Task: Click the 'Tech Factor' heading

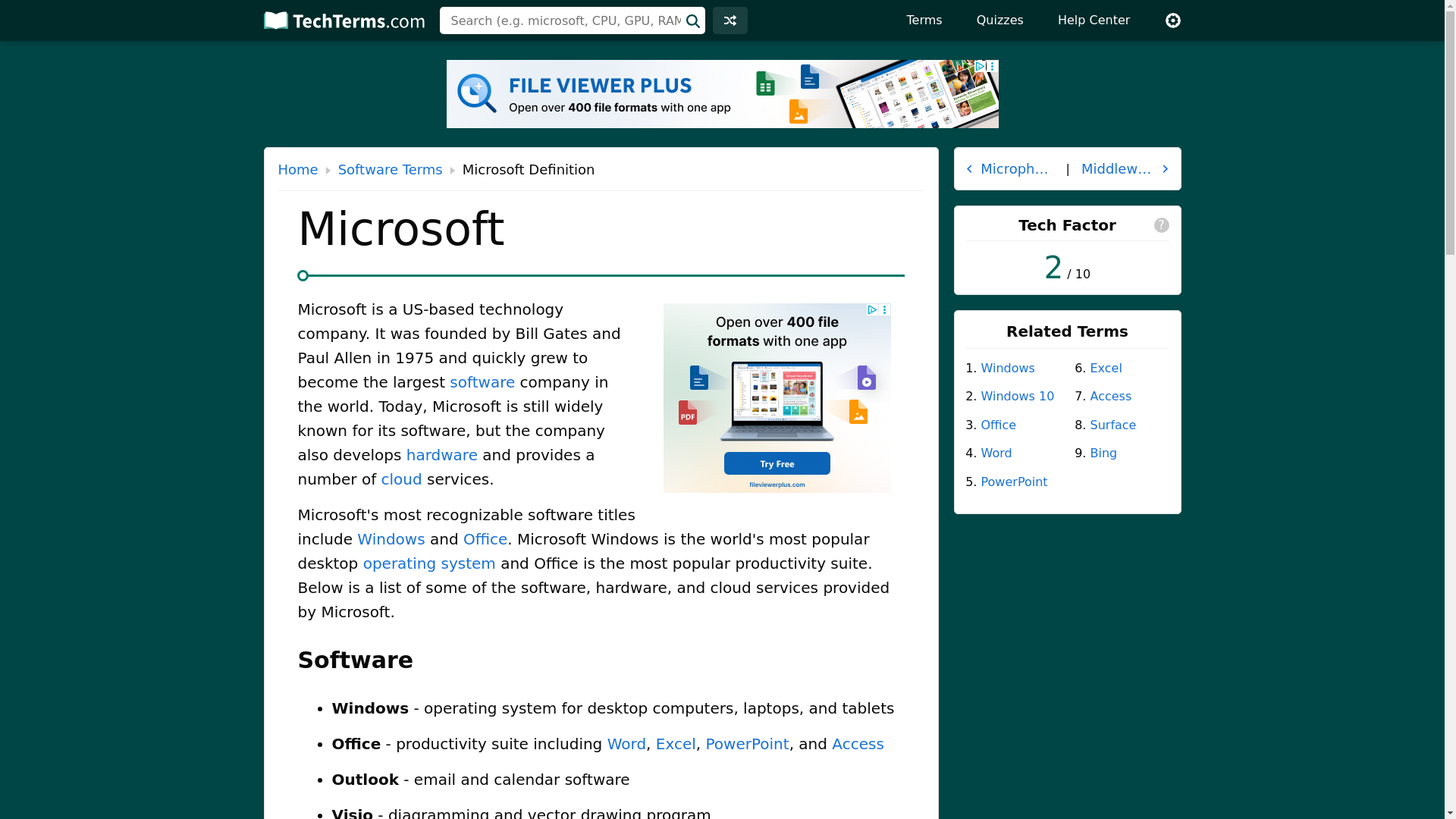Action: coord(1067,225)
